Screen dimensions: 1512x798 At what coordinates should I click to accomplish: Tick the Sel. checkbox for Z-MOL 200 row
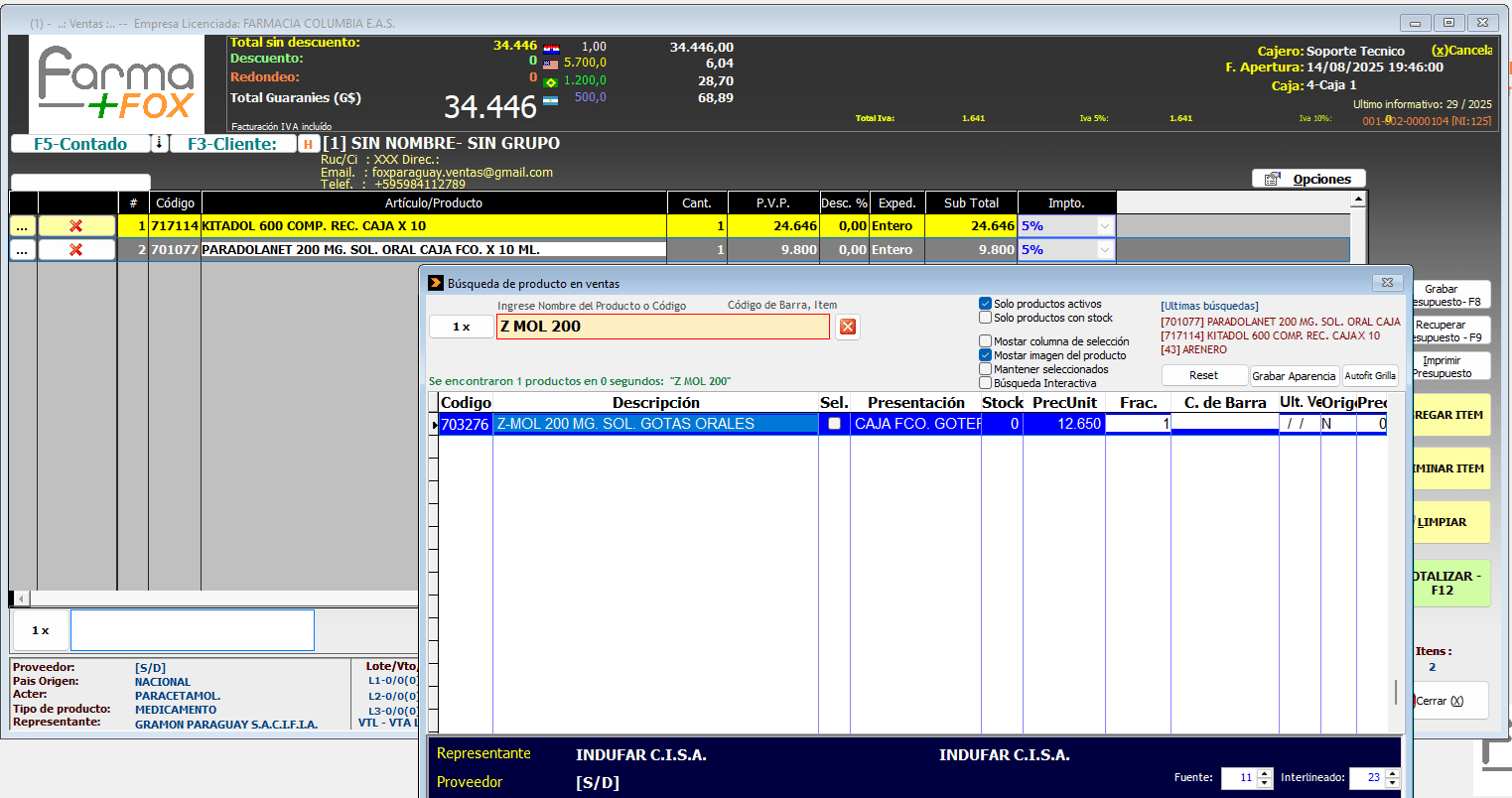[x=835, y=424]
